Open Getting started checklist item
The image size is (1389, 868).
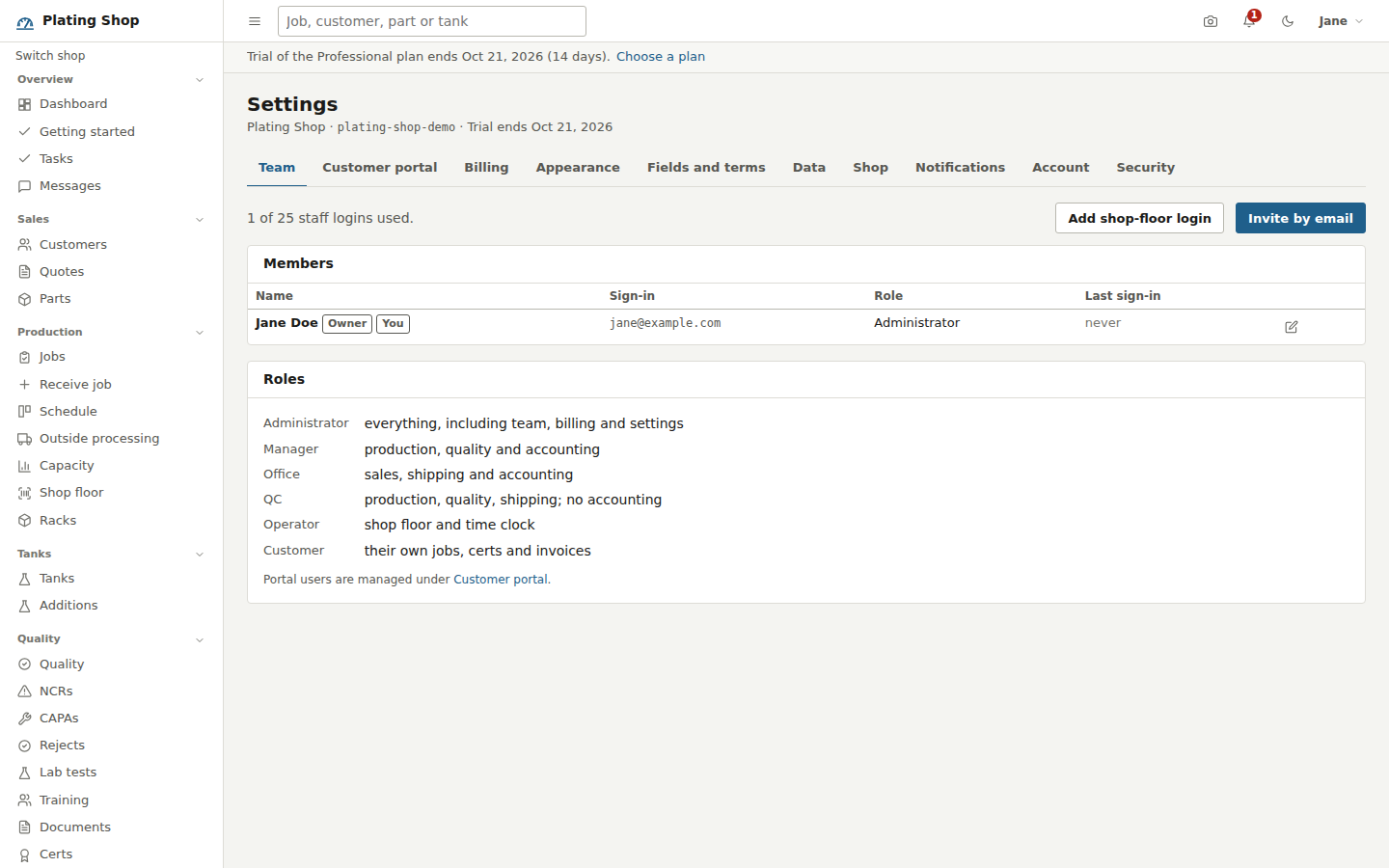pos(112,132)
